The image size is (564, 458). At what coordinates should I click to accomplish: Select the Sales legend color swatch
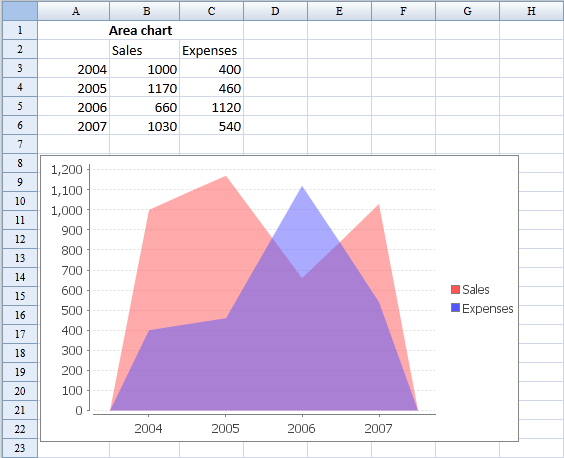pyautogui.click(x=455, y=289)
